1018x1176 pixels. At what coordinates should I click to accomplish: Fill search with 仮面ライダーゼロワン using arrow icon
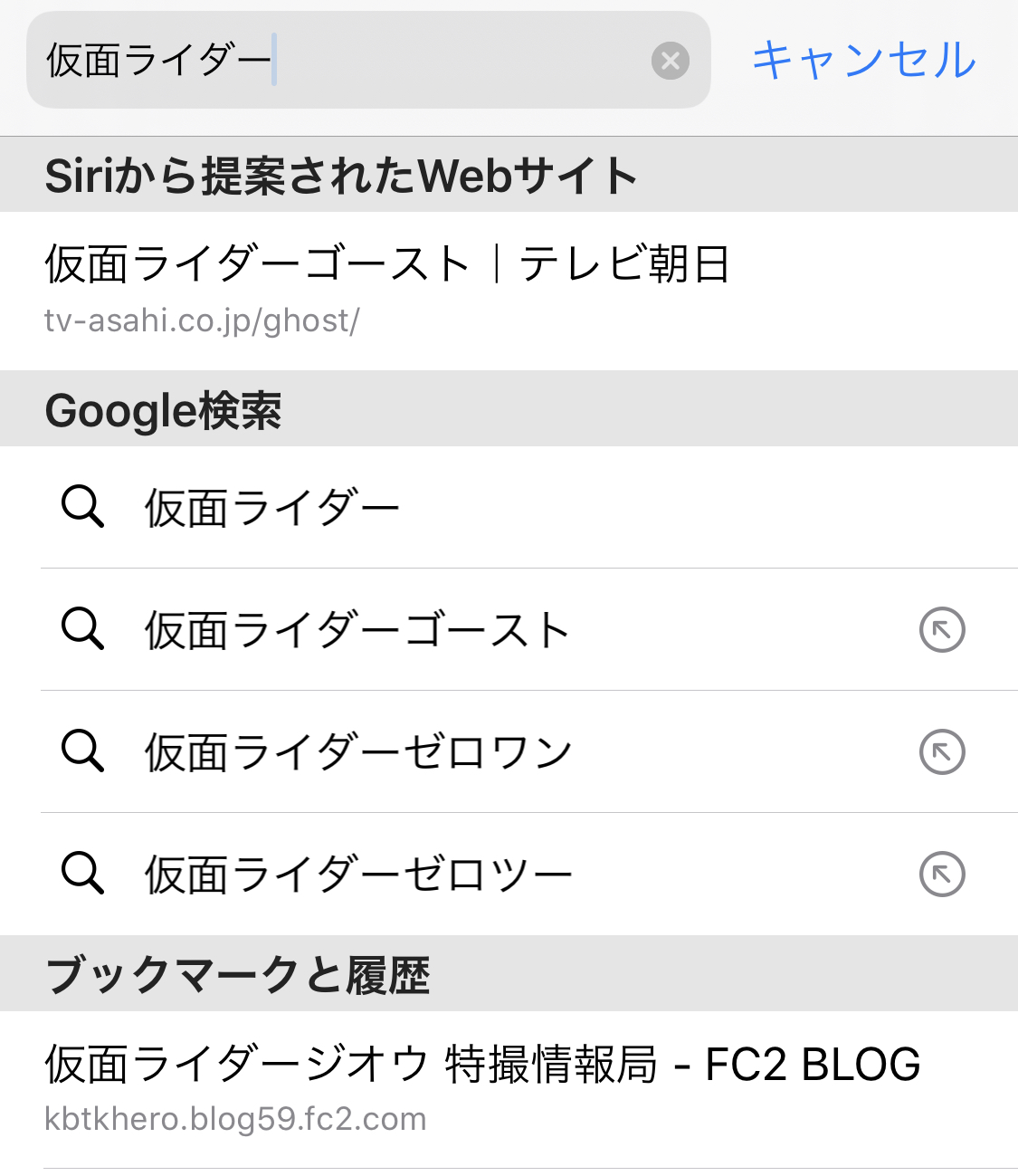pos(942,751)
